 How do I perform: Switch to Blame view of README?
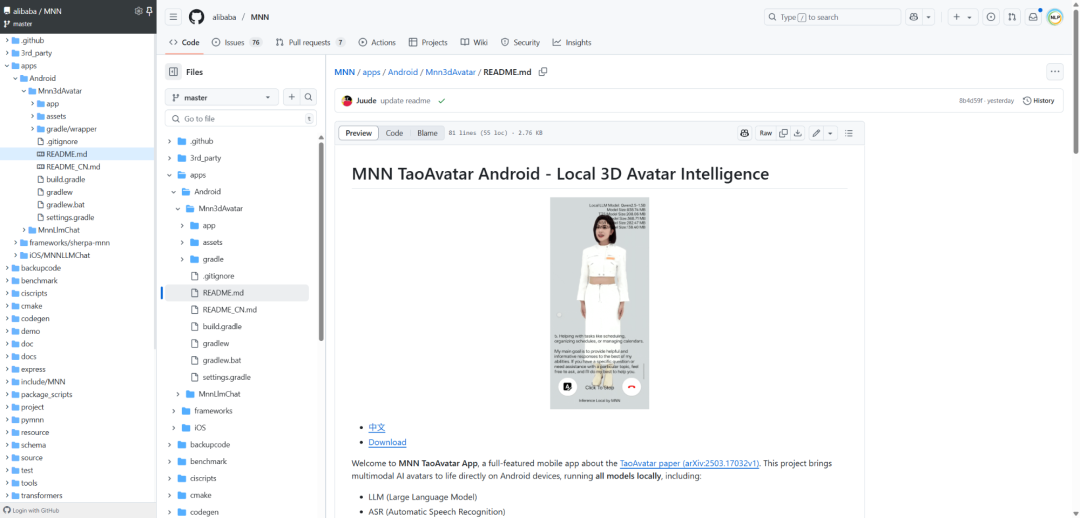[x=427, y=133]
